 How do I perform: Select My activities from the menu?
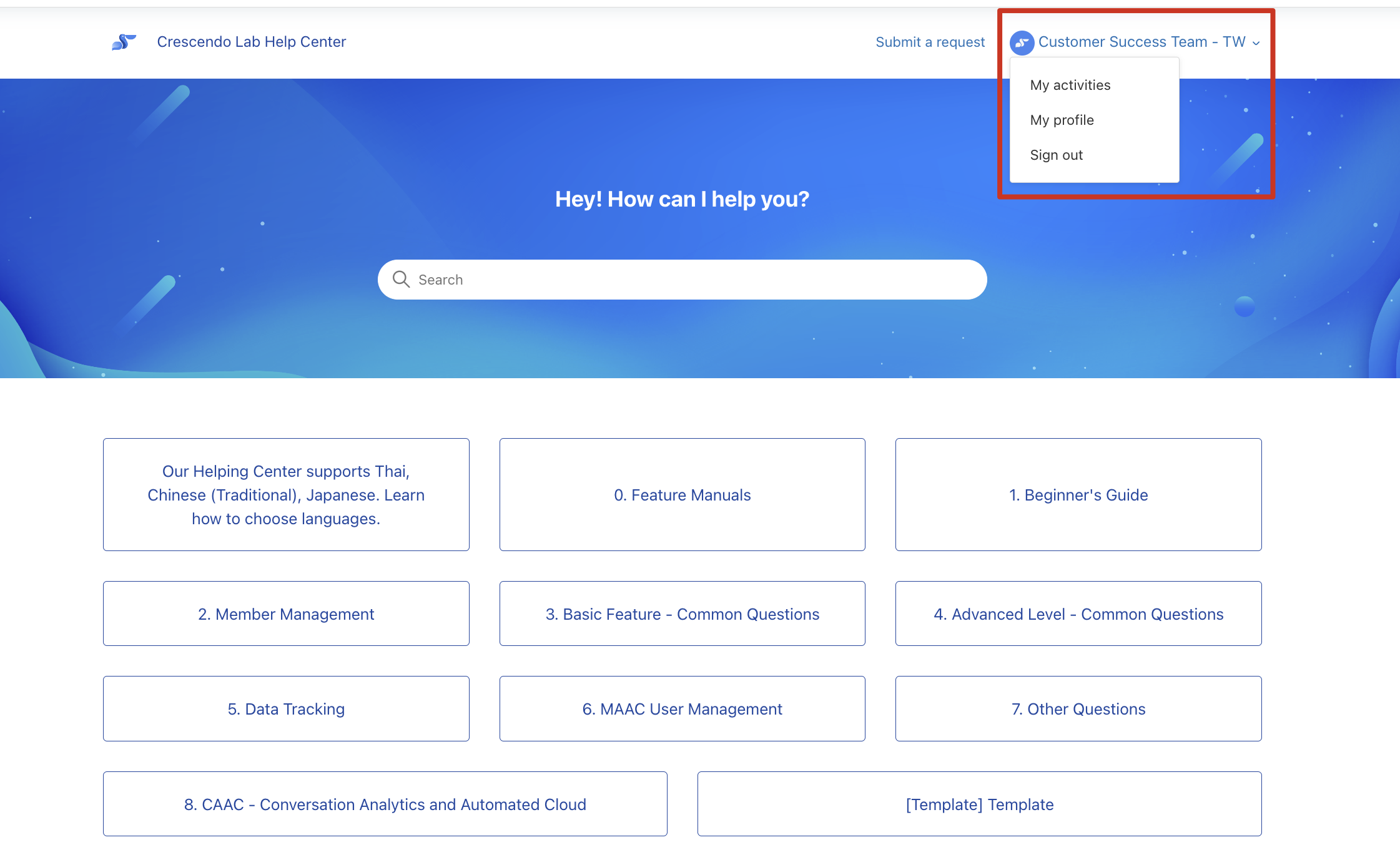[1070, 85]
